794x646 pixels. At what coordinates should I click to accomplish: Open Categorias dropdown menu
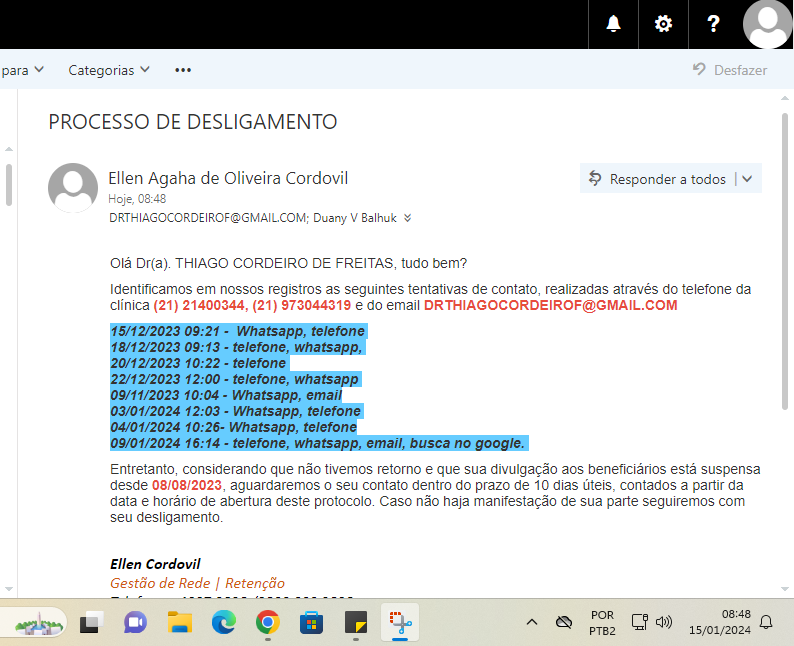click(109, 70)
